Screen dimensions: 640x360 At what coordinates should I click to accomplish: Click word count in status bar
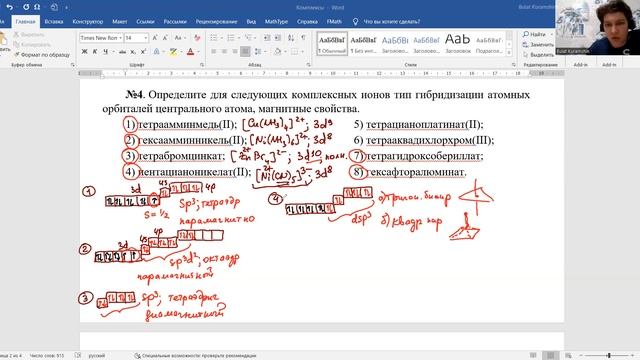[x=47, y=356]
